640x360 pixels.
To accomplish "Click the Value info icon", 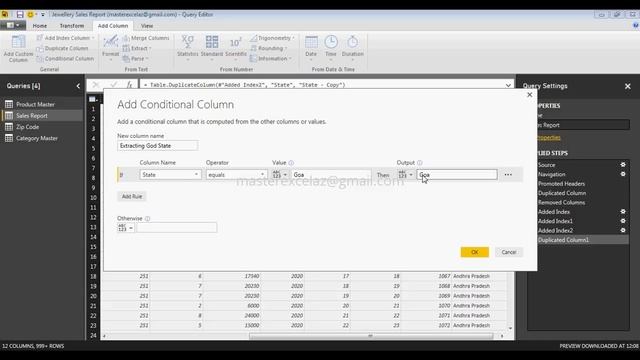I will [x=291, y=163].
